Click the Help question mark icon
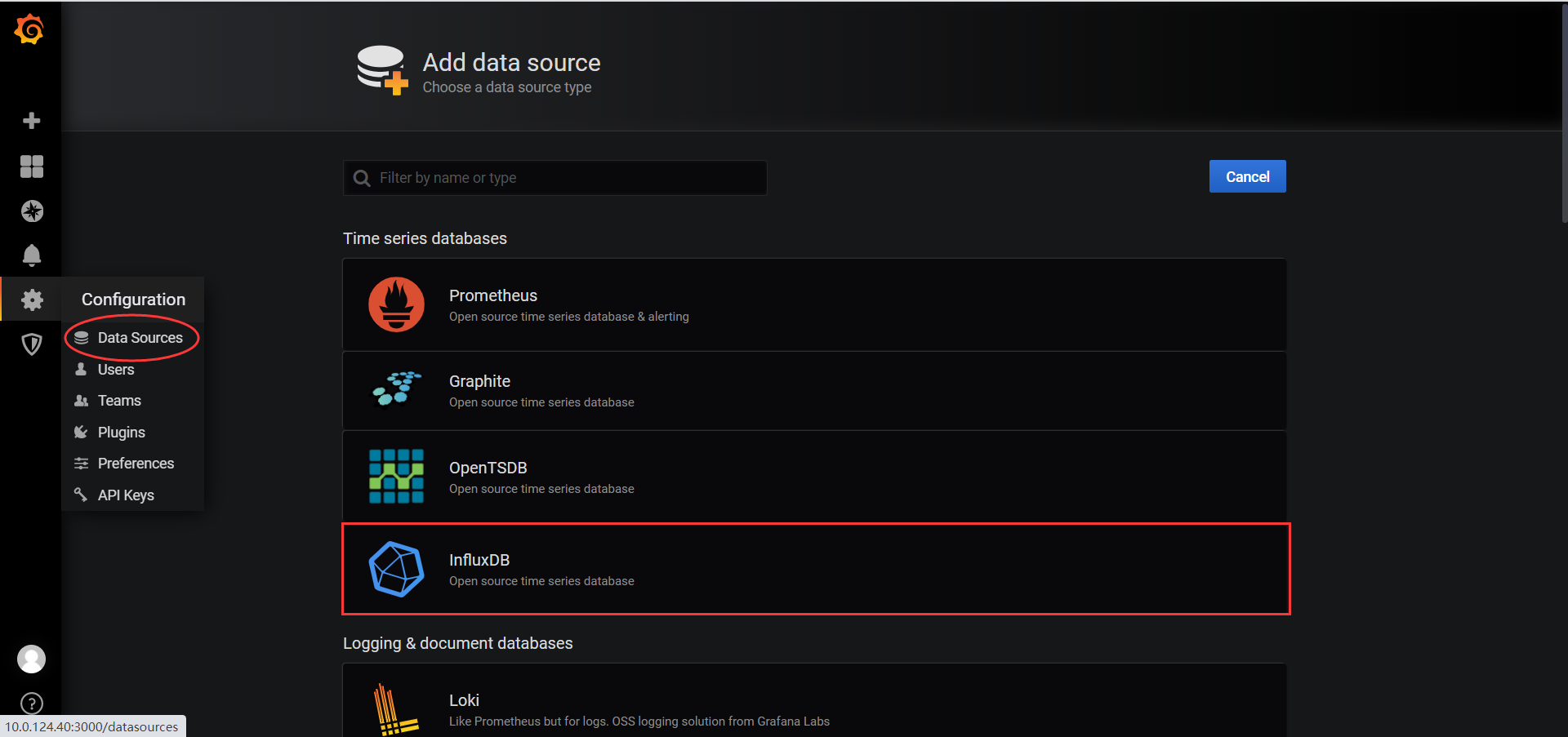Image resolution: width=1568 pixels, height=737 pixels. click(x=32, y=703)
